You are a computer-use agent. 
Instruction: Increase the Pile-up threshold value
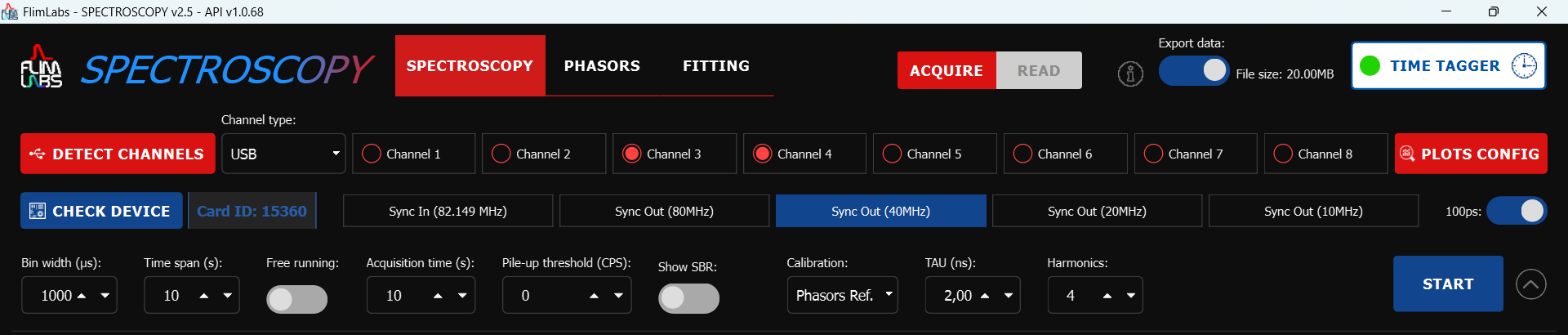[x=595, y=296]
